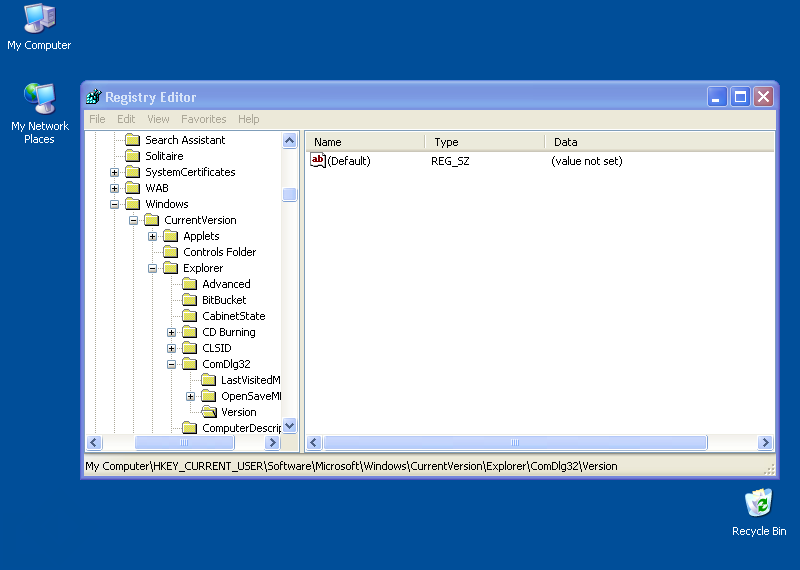This screenshot has height=570, width=800.
Task: Select the BitBucket folder icon
Action: [189, 300]
